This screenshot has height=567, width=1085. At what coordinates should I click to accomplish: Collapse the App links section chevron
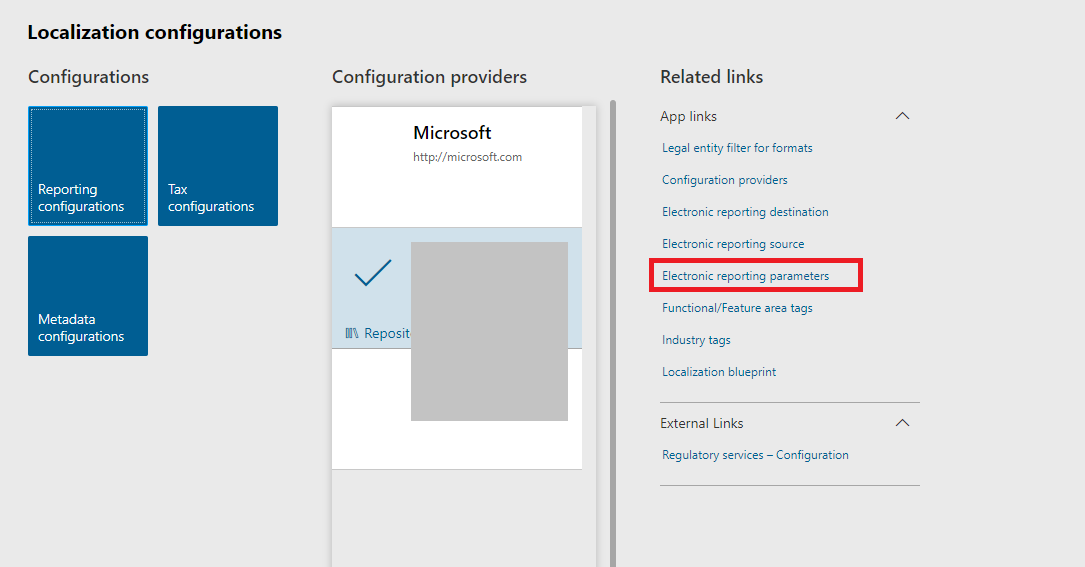902,116
